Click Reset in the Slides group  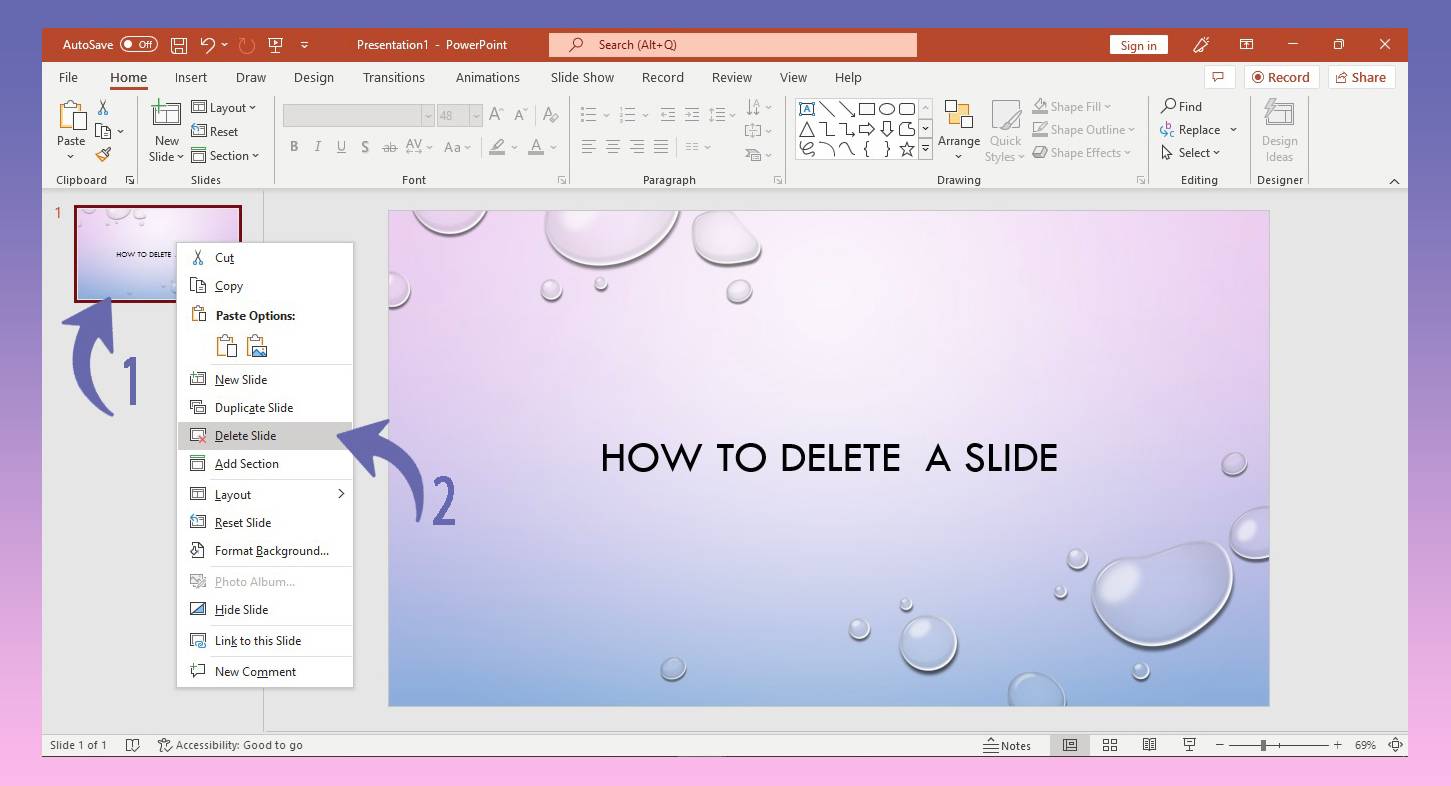[214, 132]
